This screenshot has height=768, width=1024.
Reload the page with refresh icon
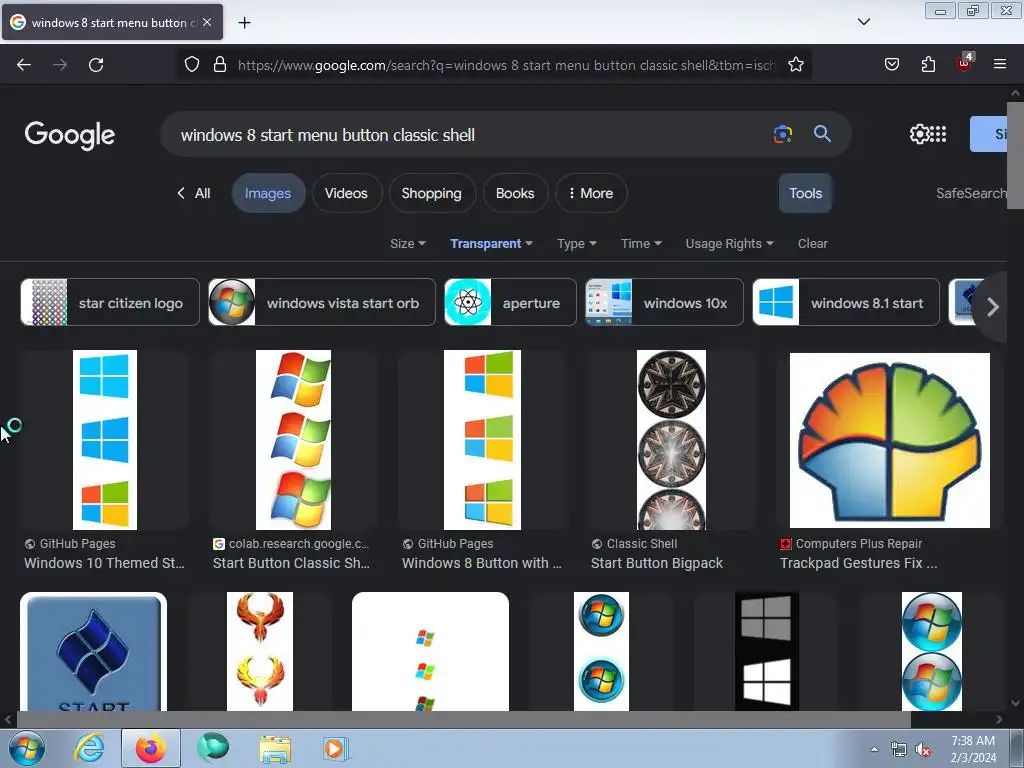(x=96, y=65)
